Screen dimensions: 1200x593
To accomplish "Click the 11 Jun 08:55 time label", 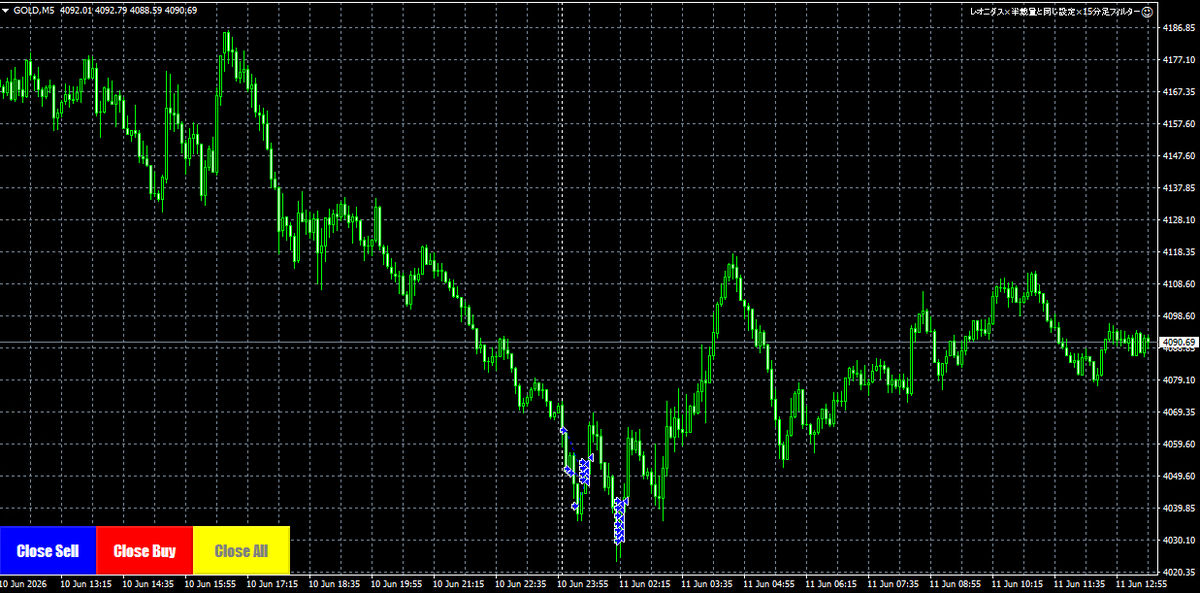I will pos(954,584).
